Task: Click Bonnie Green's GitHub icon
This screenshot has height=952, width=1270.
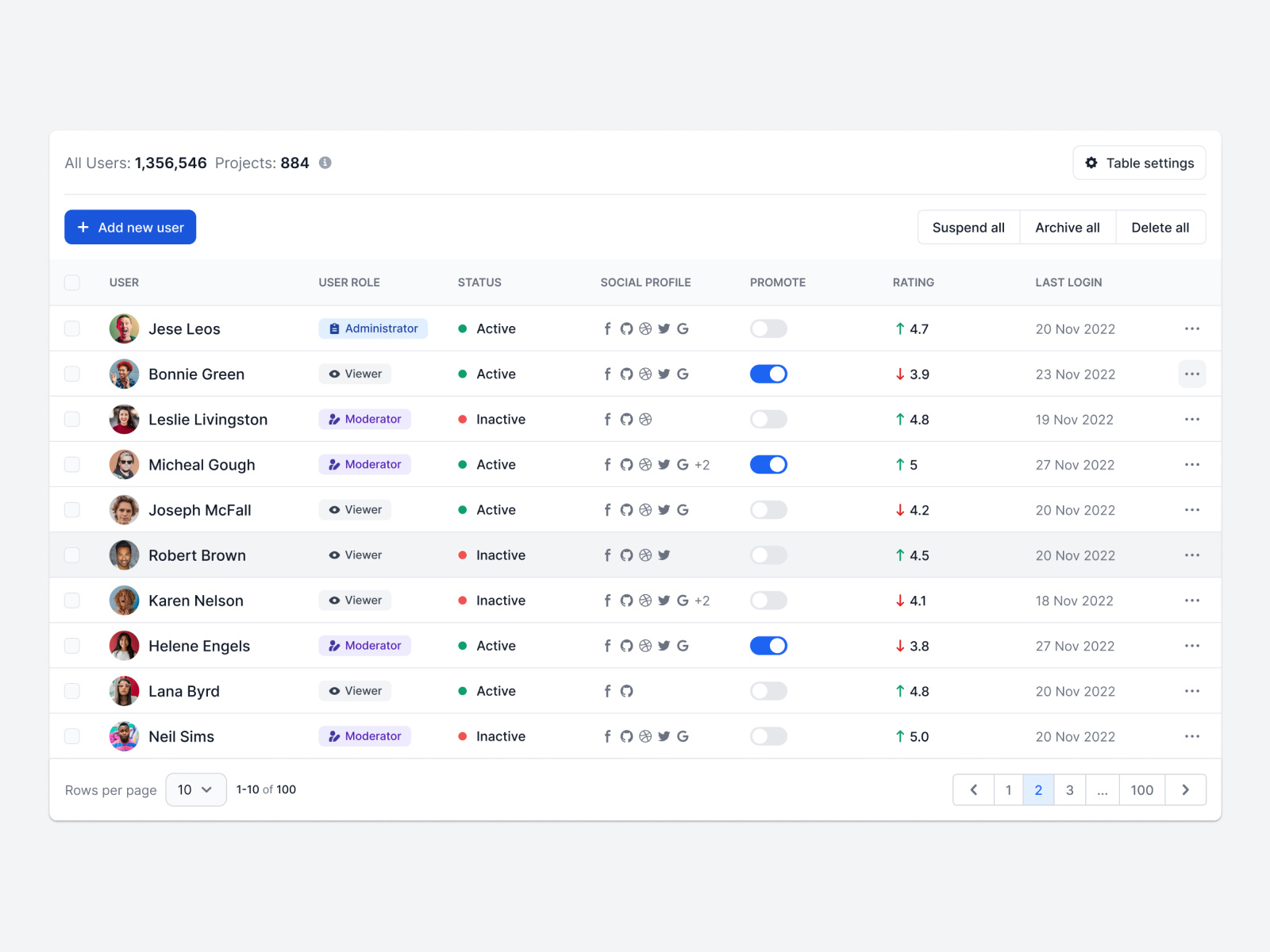Action: point(626,374)
